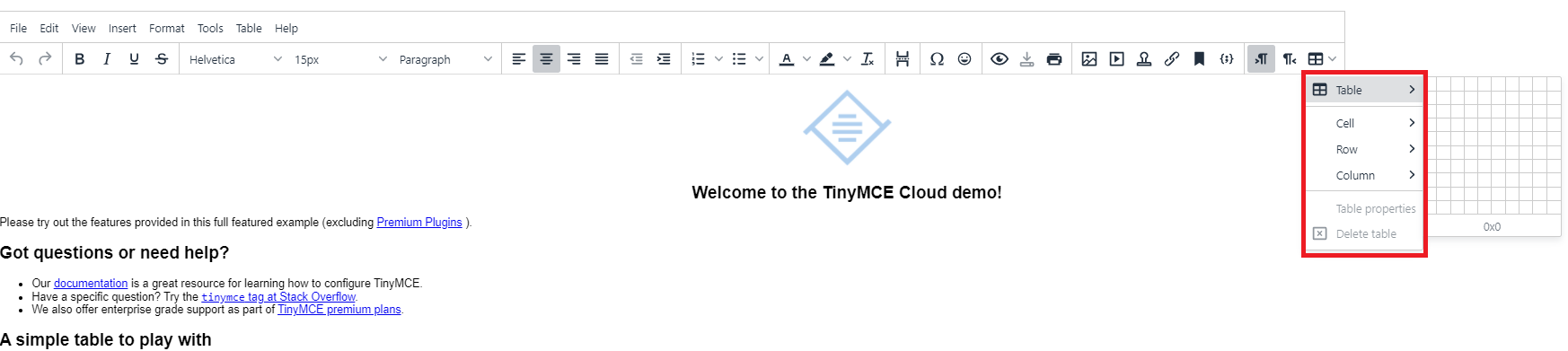The image size is (1568, 351).
Task: Expand the Row submenu
Action: pos(1364,149)
